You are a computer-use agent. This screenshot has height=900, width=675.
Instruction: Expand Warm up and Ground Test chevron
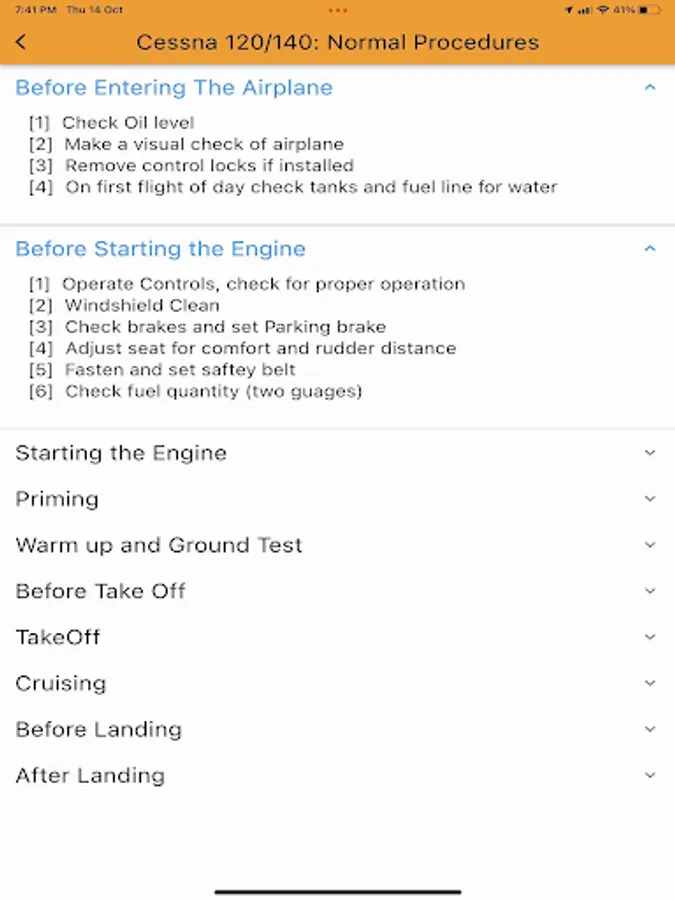[x=650, y=545]
